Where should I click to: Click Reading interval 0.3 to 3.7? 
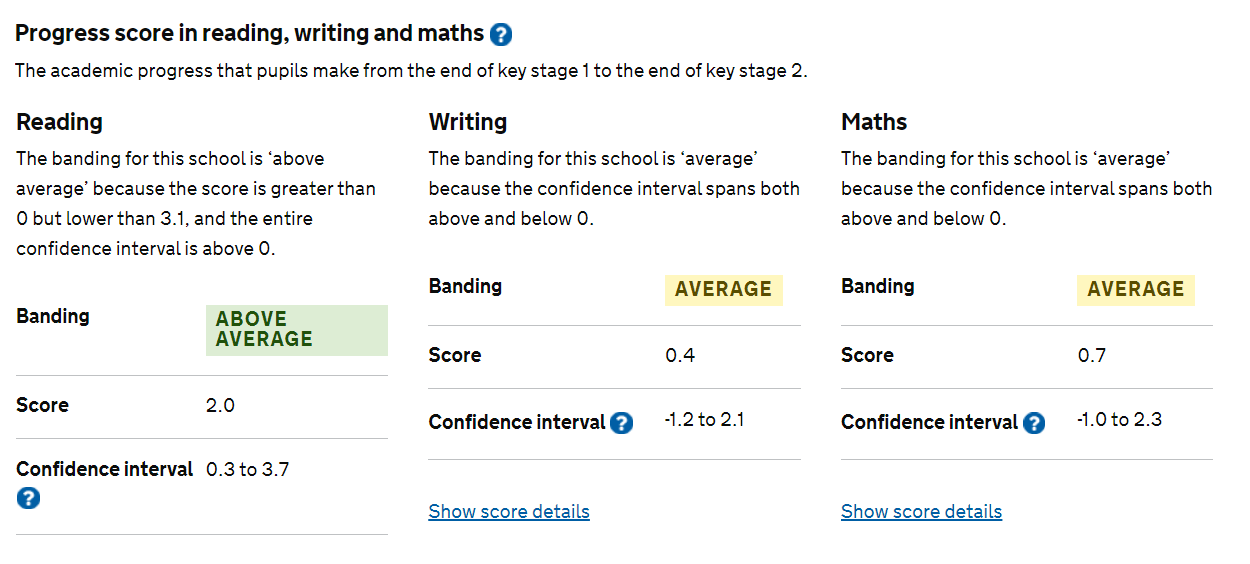click(x=248, y=469)
